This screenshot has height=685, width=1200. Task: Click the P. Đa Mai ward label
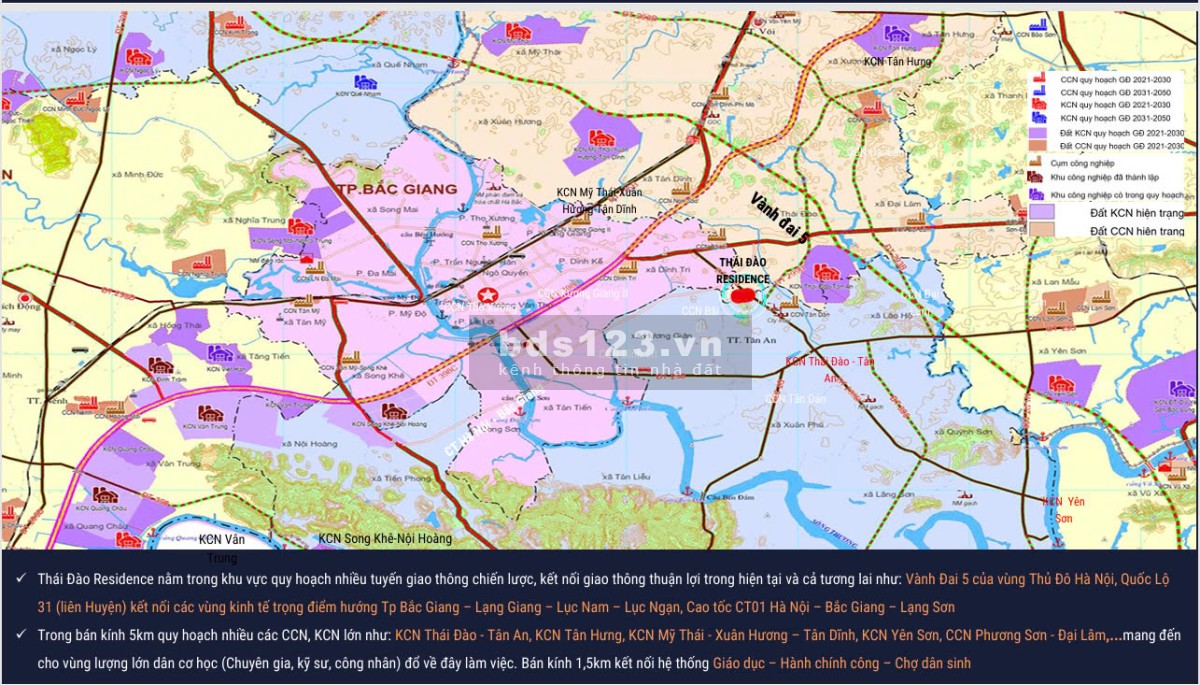(377, 272)
